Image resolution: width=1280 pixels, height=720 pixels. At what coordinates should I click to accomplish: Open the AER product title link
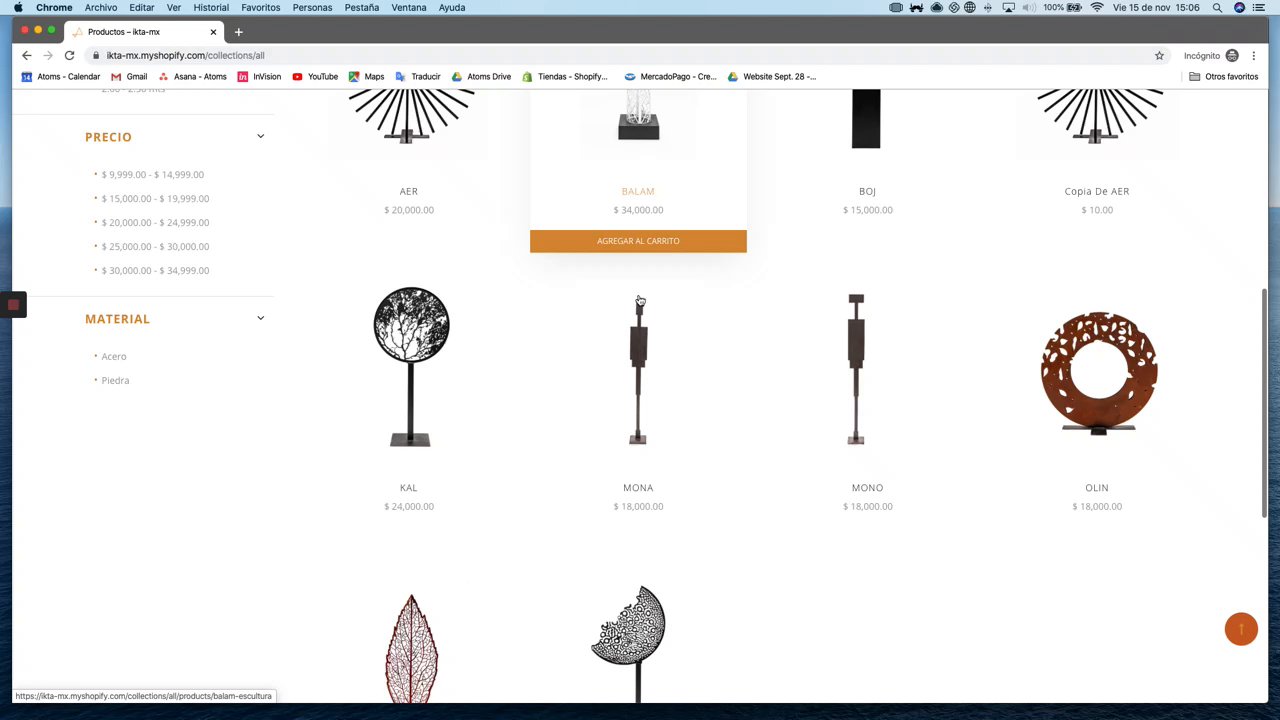click(409, 191)
